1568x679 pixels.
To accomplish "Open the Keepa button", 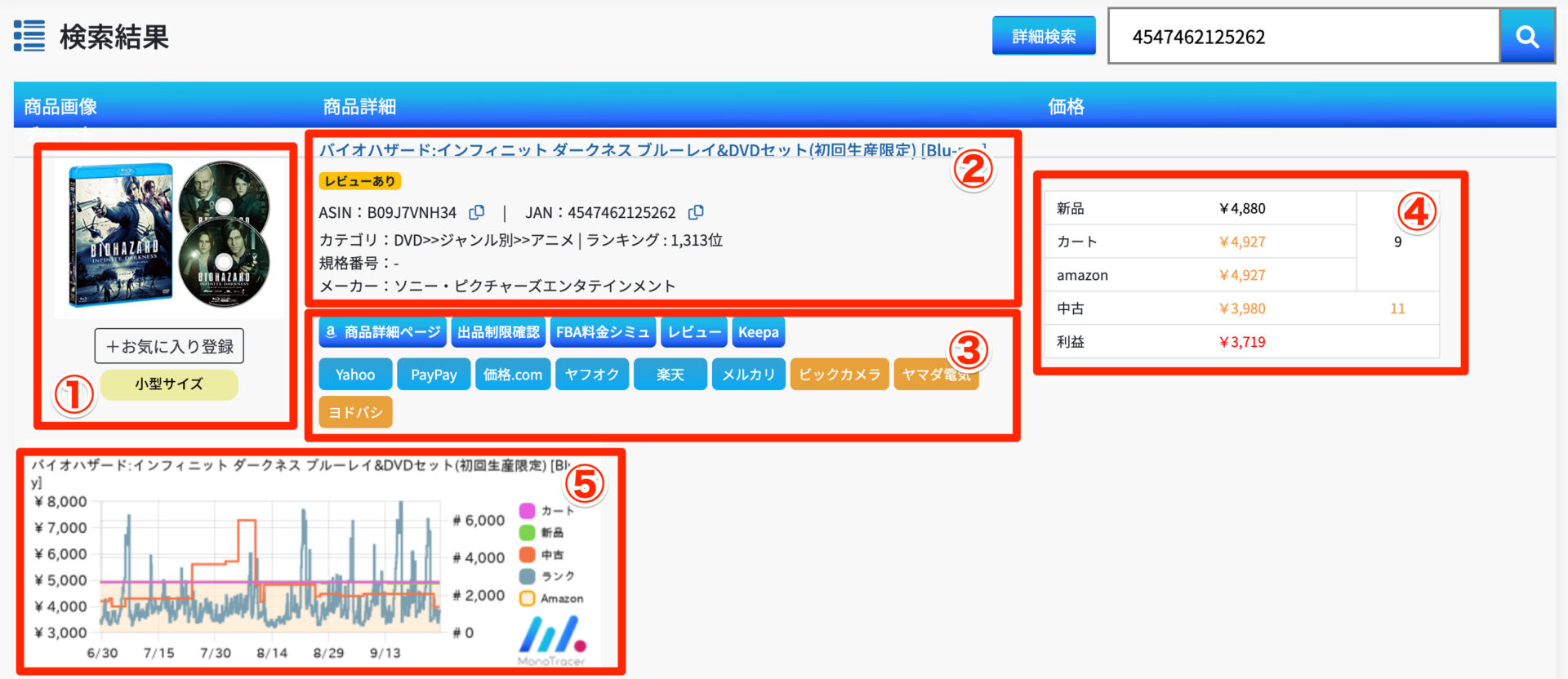I will point(759,332).
